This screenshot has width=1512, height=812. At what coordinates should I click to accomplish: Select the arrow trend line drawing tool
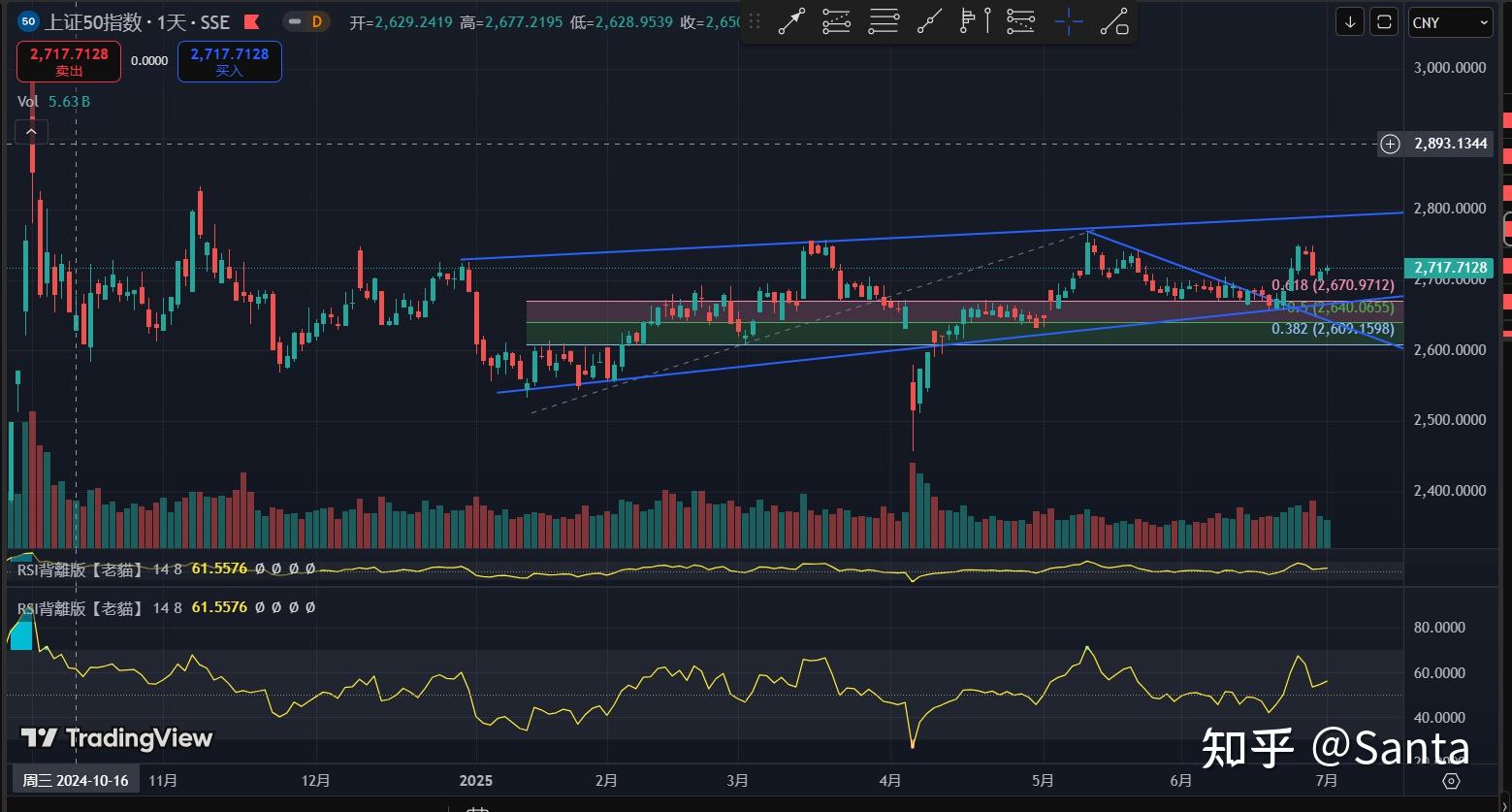[x=791, y=21]
